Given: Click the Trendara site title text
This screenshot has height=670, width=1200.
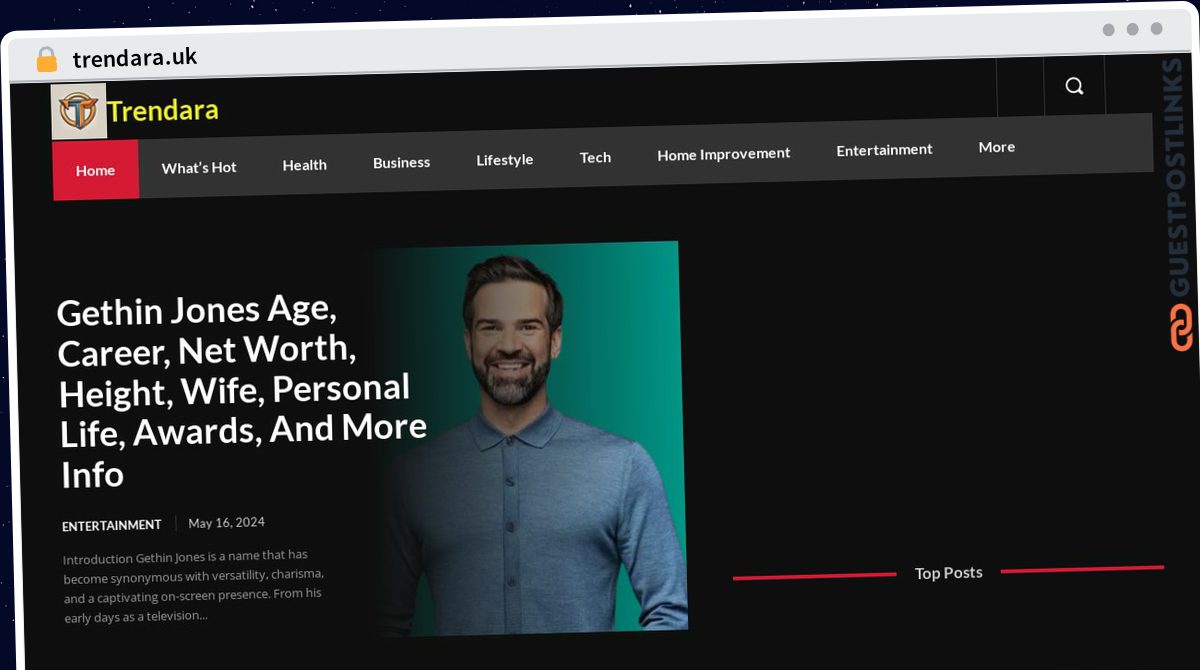Looking at the screenshot, I should coord(163,110).
